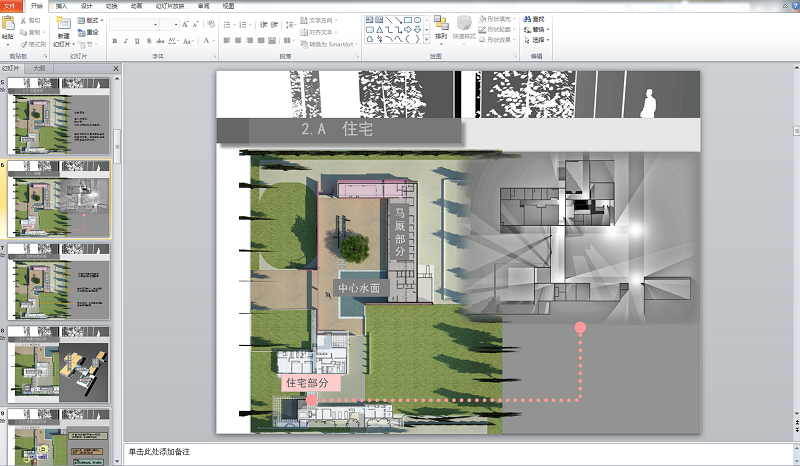
Task: Click the clear formatting icon
Action: (x=212, y=24)
